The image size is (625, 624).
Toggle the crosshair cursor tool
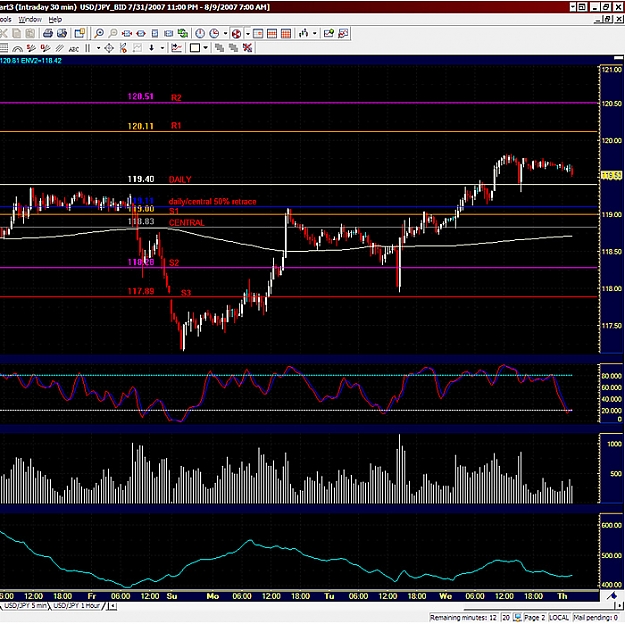(x=109, y=48)
